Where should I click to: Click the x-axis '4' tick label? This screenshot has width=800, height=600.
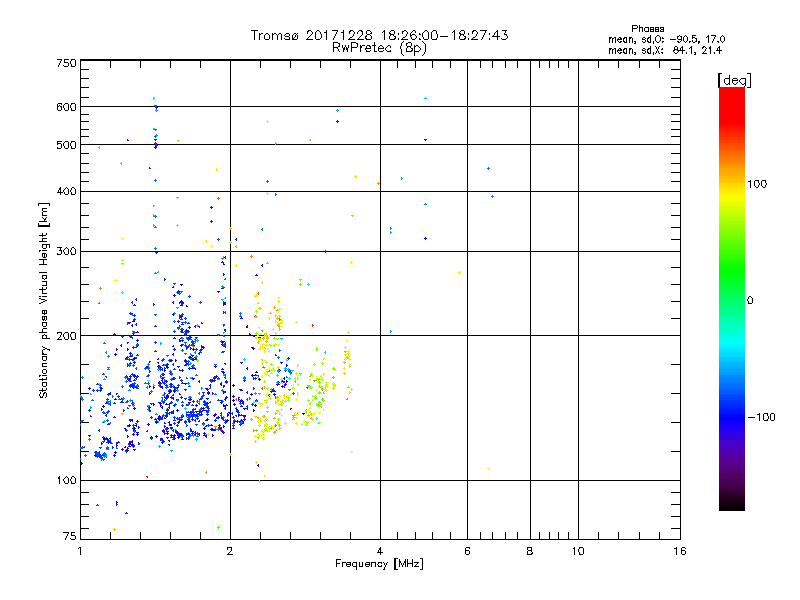click(x=380, y=551)
